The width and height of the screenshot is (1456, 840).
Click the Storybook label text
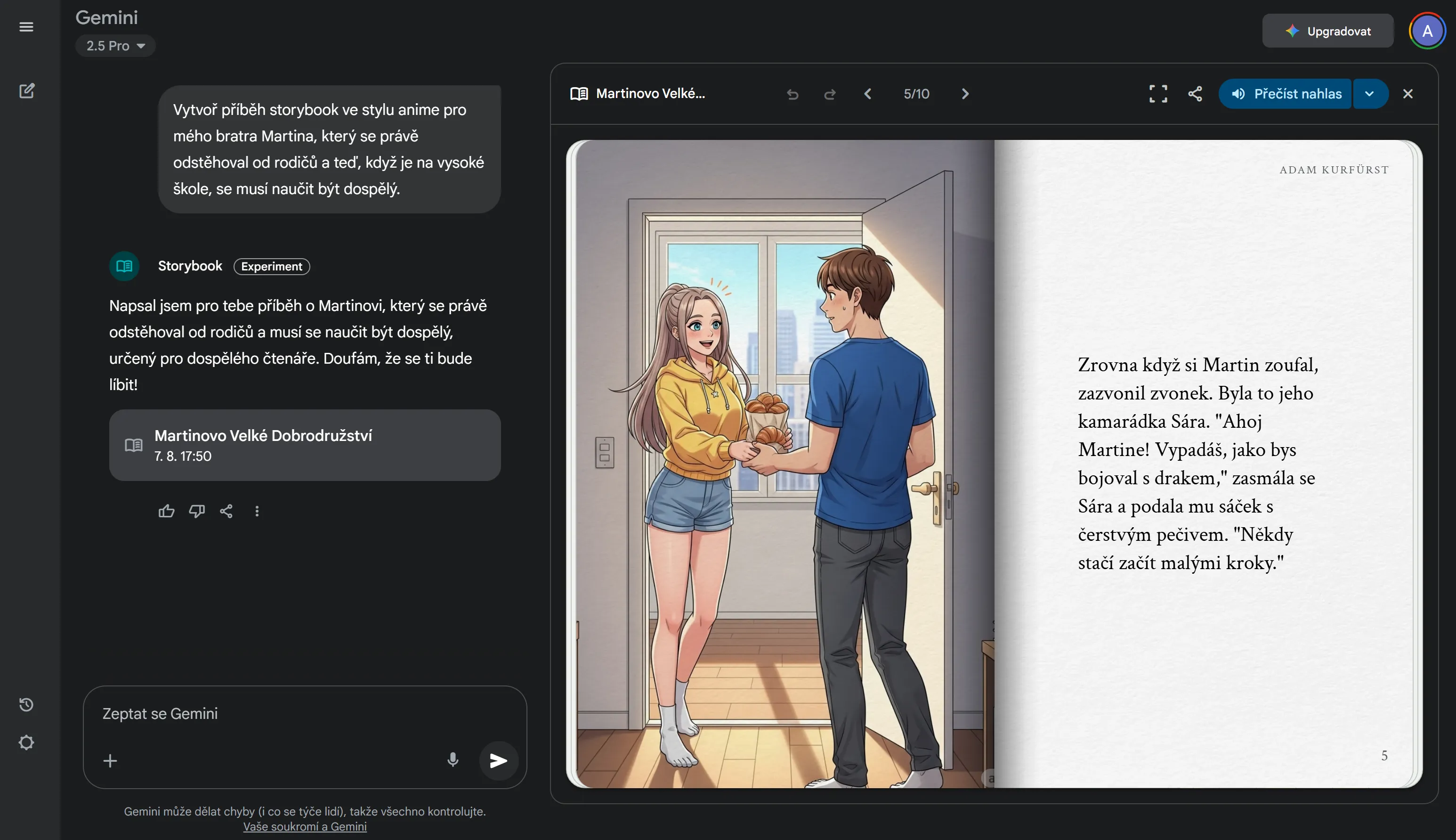tap(190, 266)
